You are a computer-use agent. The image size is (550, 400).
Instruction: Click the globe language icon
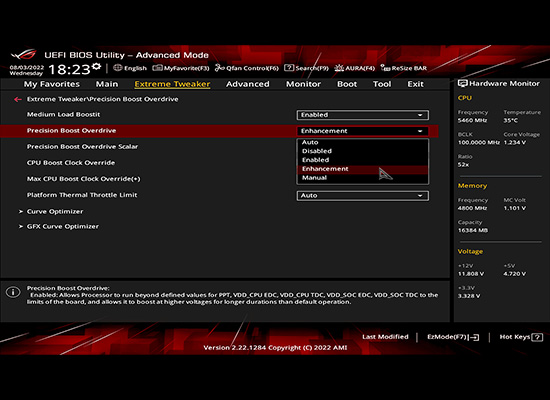pos(118,68)
